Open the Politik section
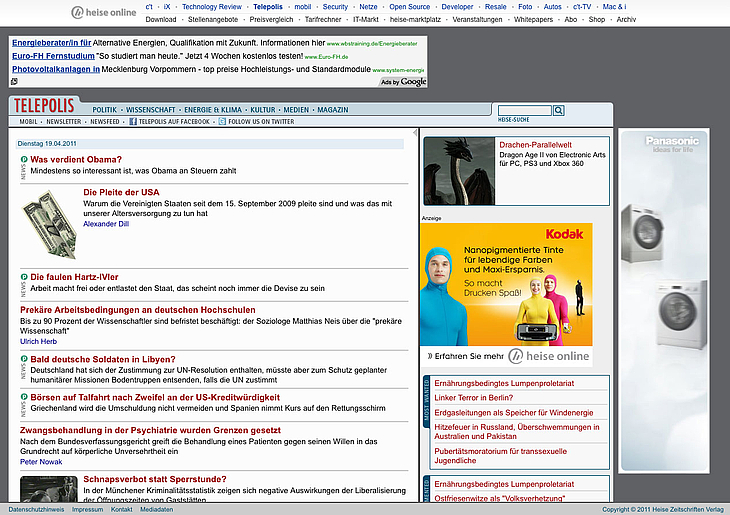This screenshot has height=515, width=730. pos(104,110)
